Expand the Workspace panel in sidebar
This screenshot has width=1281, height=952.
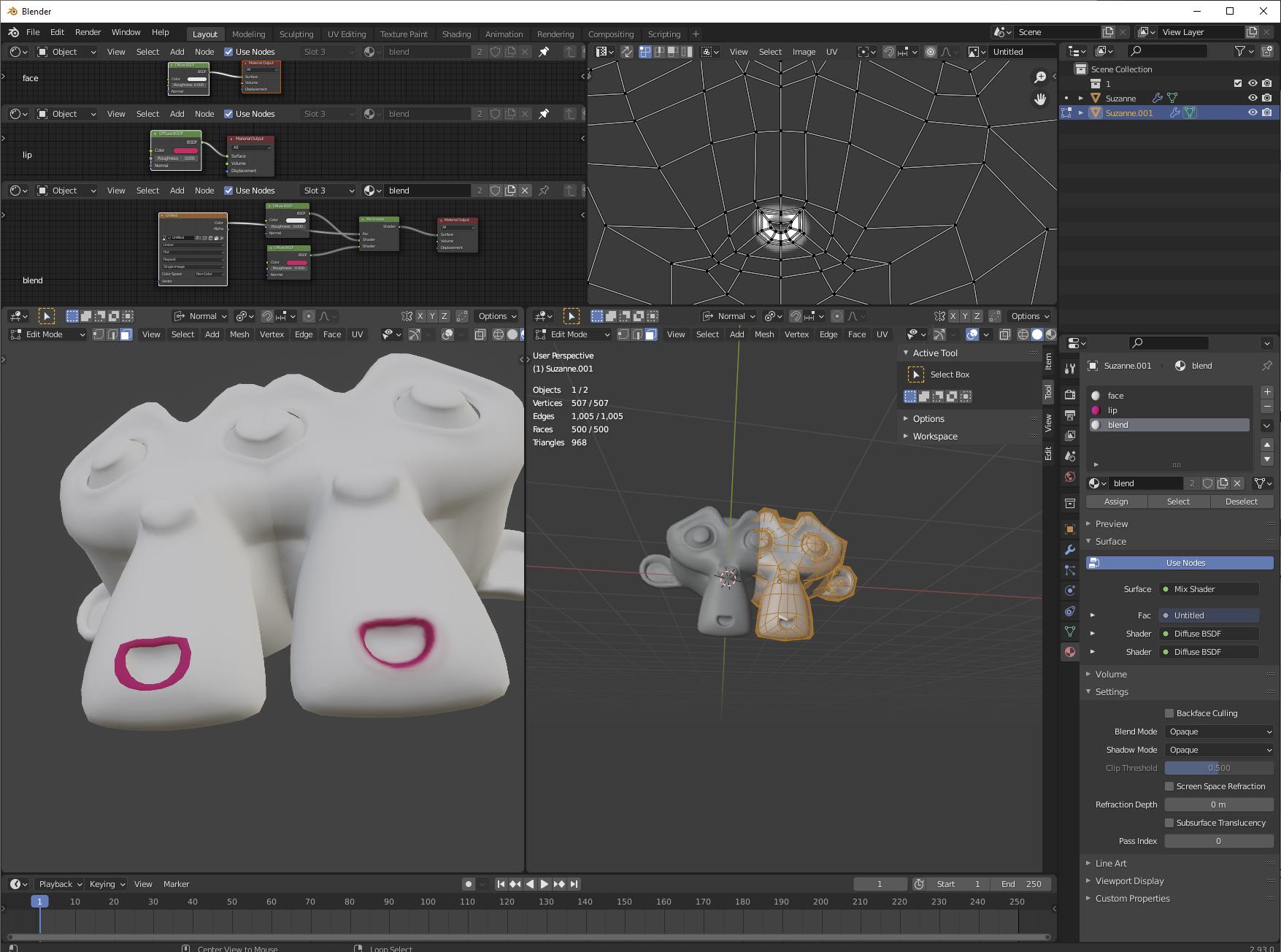pos(934,436)
